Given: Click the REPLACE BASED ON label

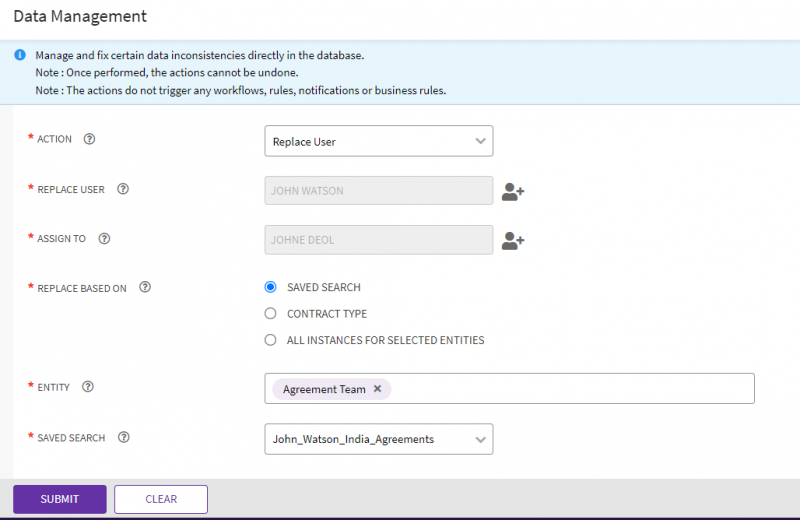Looking at the screenshot, I should [x=82, y=288].
